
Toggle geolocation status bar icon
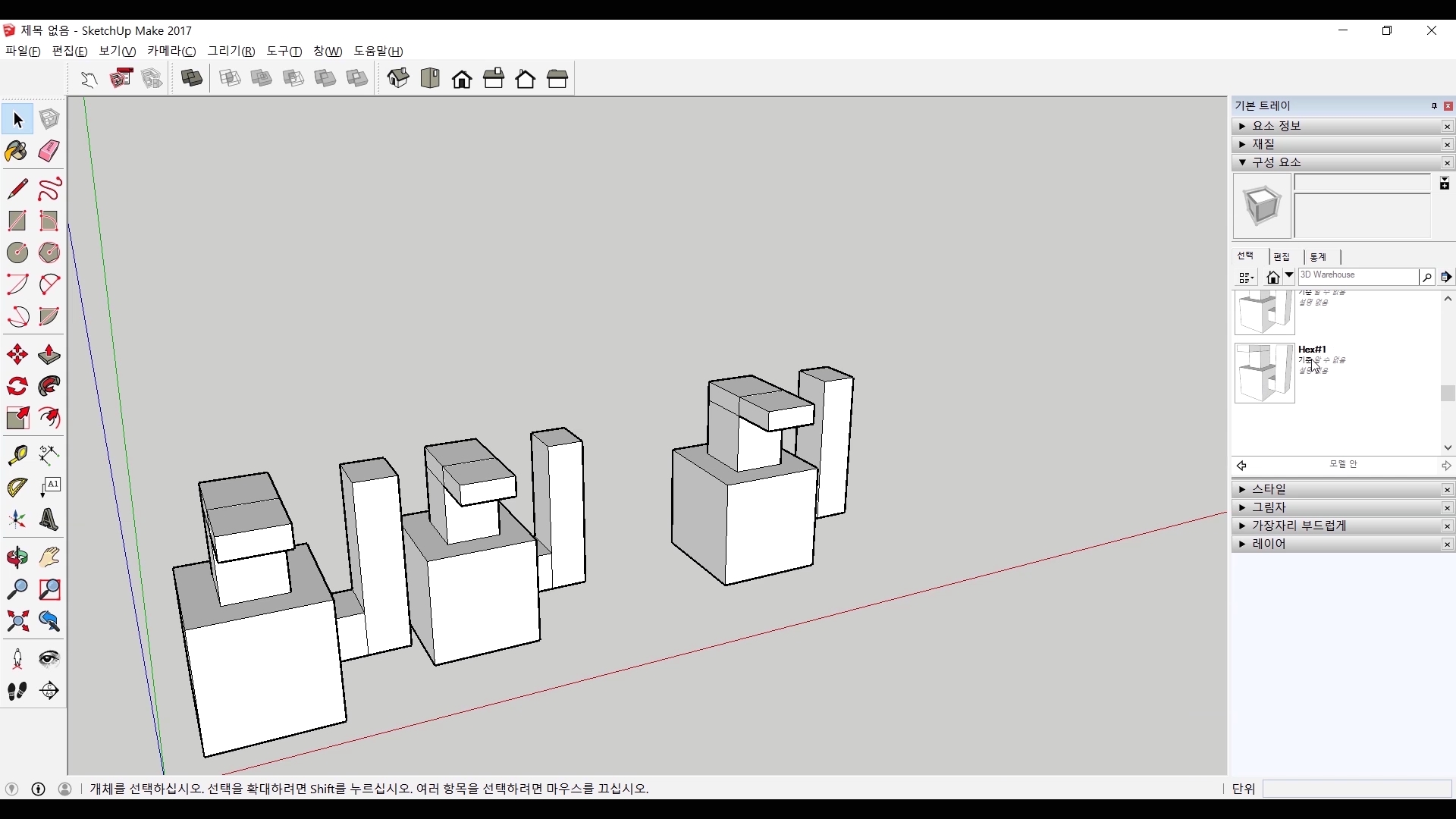point(11,789)
